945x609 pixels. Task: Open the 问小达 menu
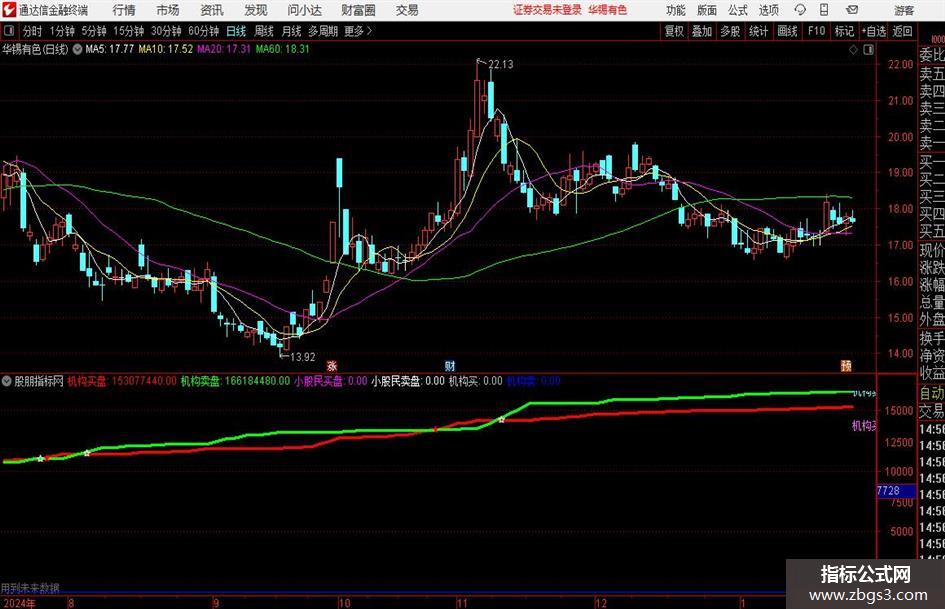tap(304, 10)
